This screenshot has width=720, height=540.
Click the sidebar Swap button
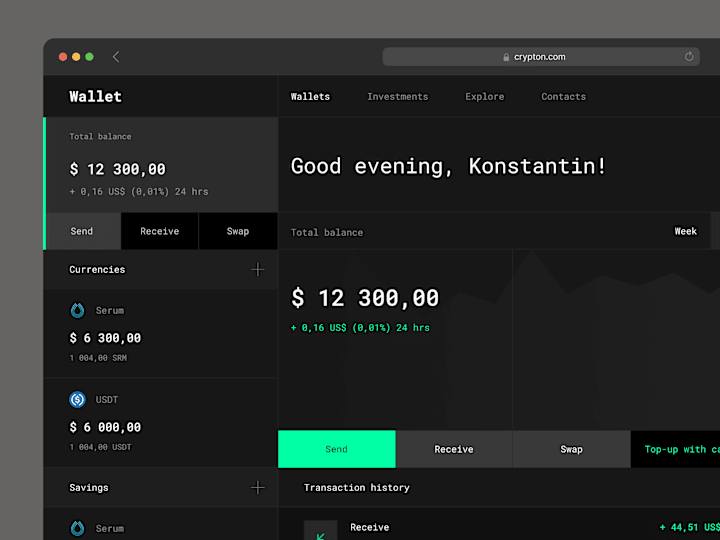pyautogui.click(x=238, y=231)
